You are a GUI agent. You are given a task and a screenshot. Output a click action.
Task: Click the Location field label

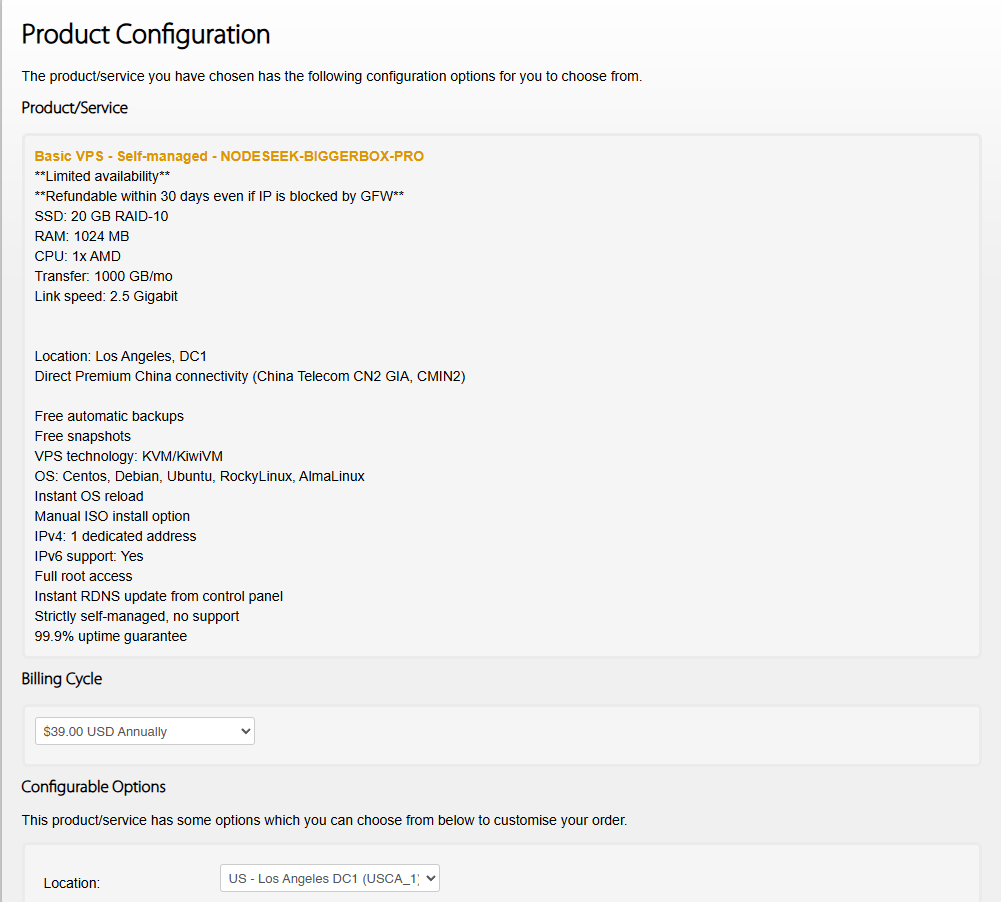point(72,883)
